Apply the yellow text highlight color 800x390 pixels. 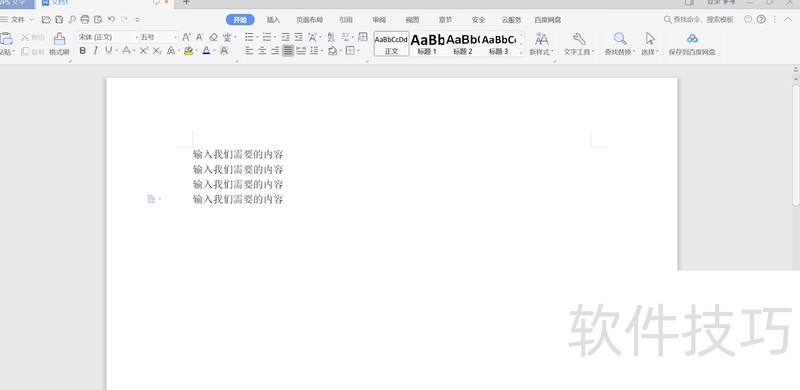(x=188, y=51)
